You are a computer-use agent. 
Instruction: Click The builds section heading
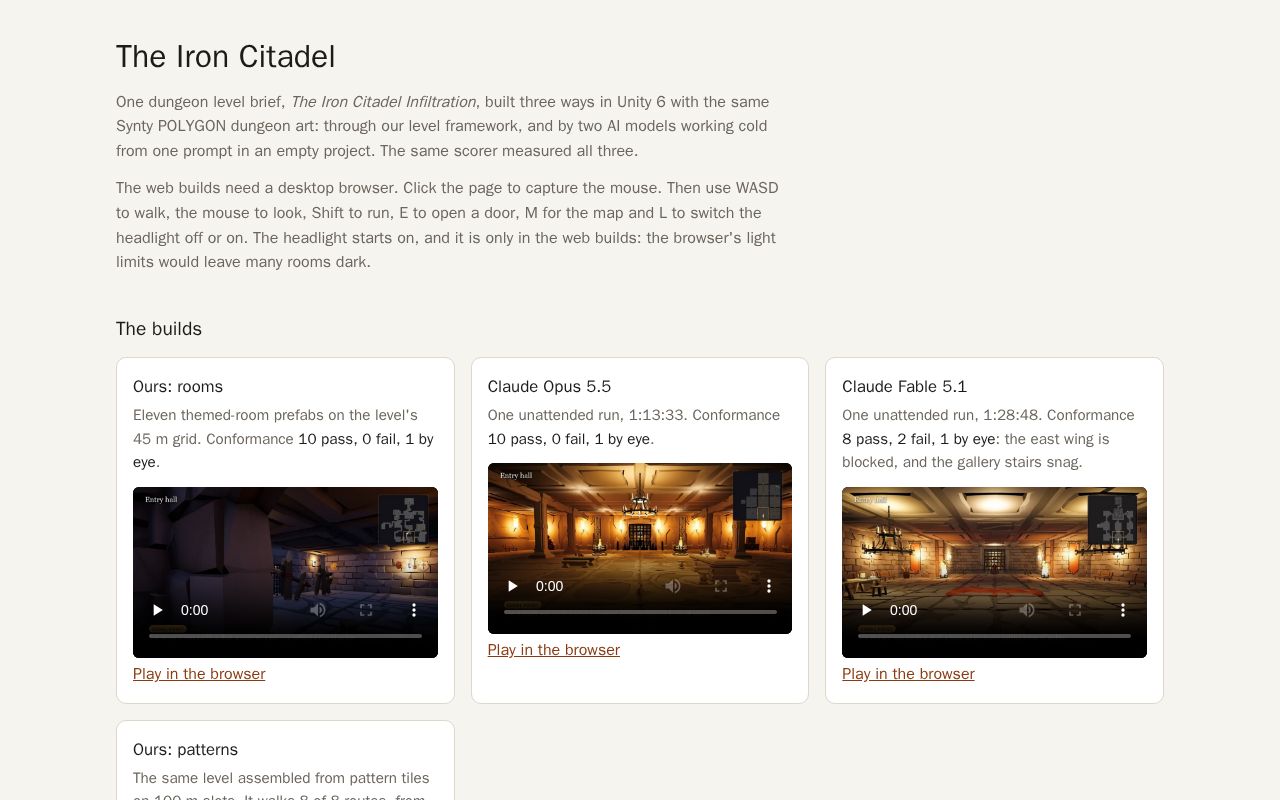point(159,329)
